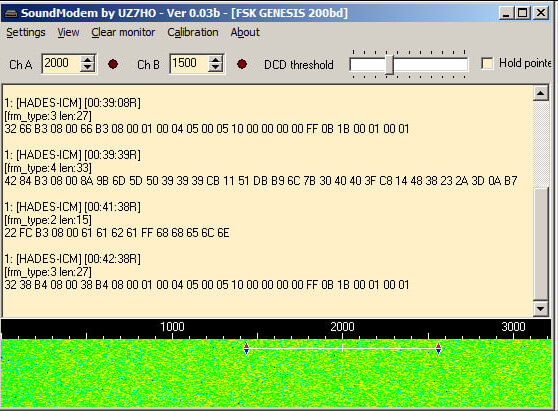Click the scrollbar down arrow in monitor
Image resolution: width=558 pixels, height=411 pixels.
(540, 309)
